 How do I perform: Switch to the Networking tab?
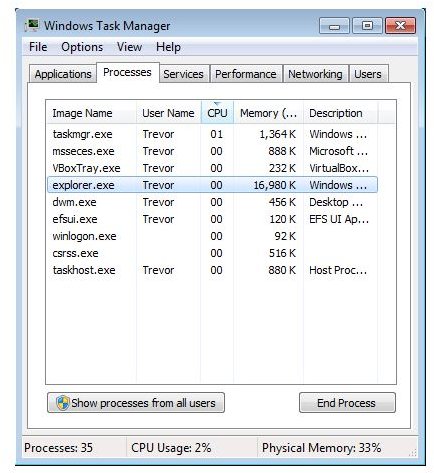coord(315,74)
